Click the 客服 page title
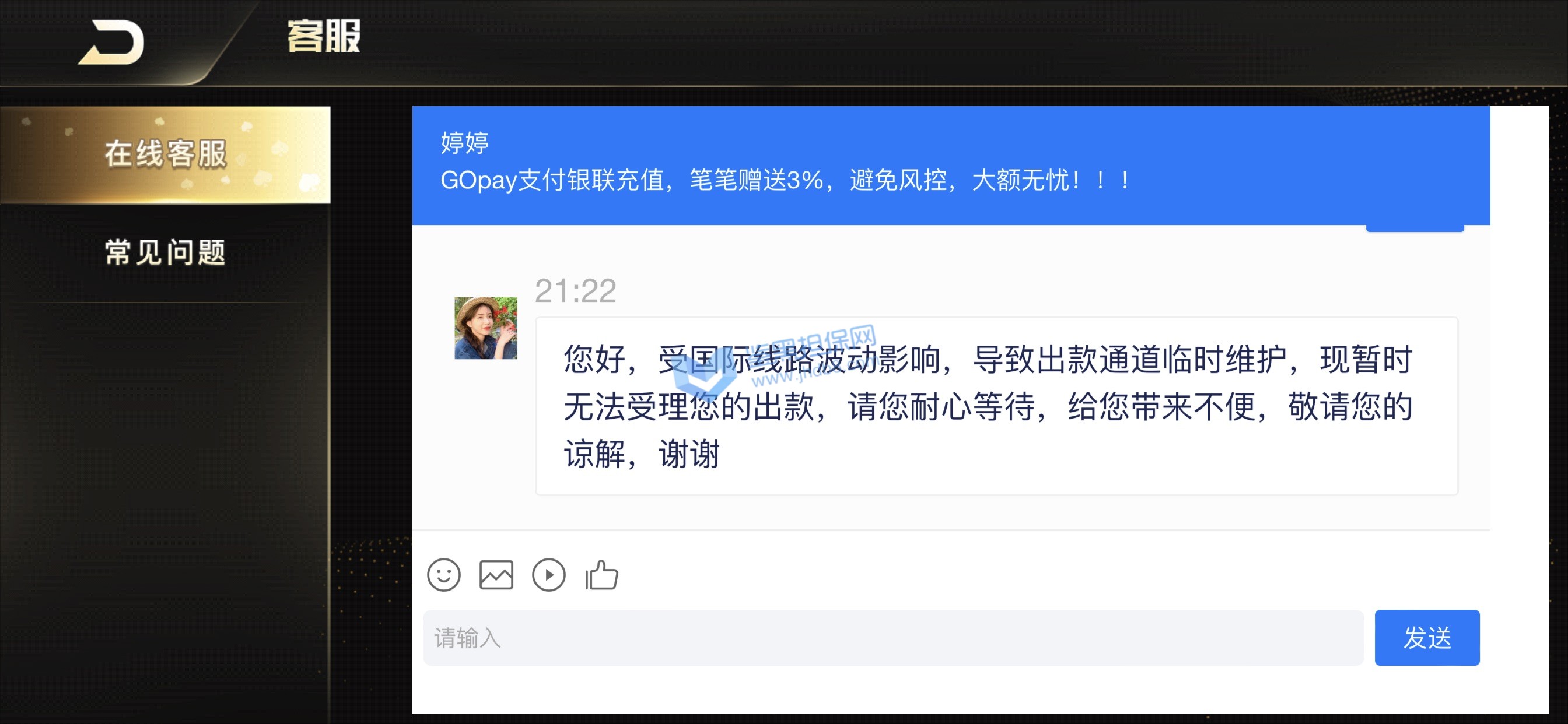The image size is (1568, 724). pyautogui.click(x=324, y=37)
